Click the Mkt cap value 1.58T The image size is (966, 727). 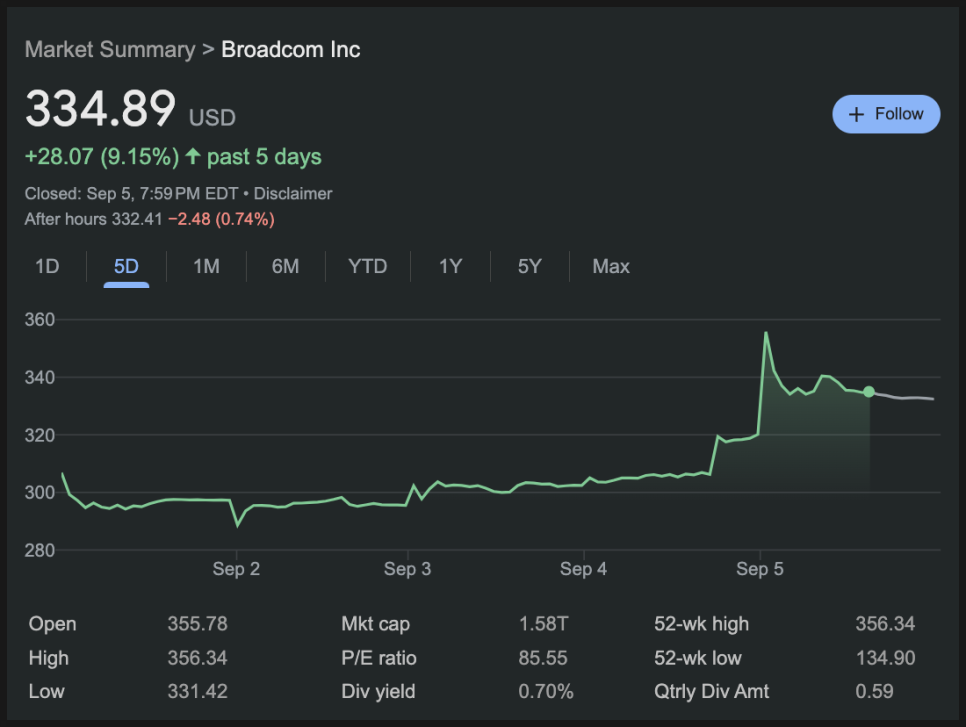pyautogui.click(x=543, y=623)
